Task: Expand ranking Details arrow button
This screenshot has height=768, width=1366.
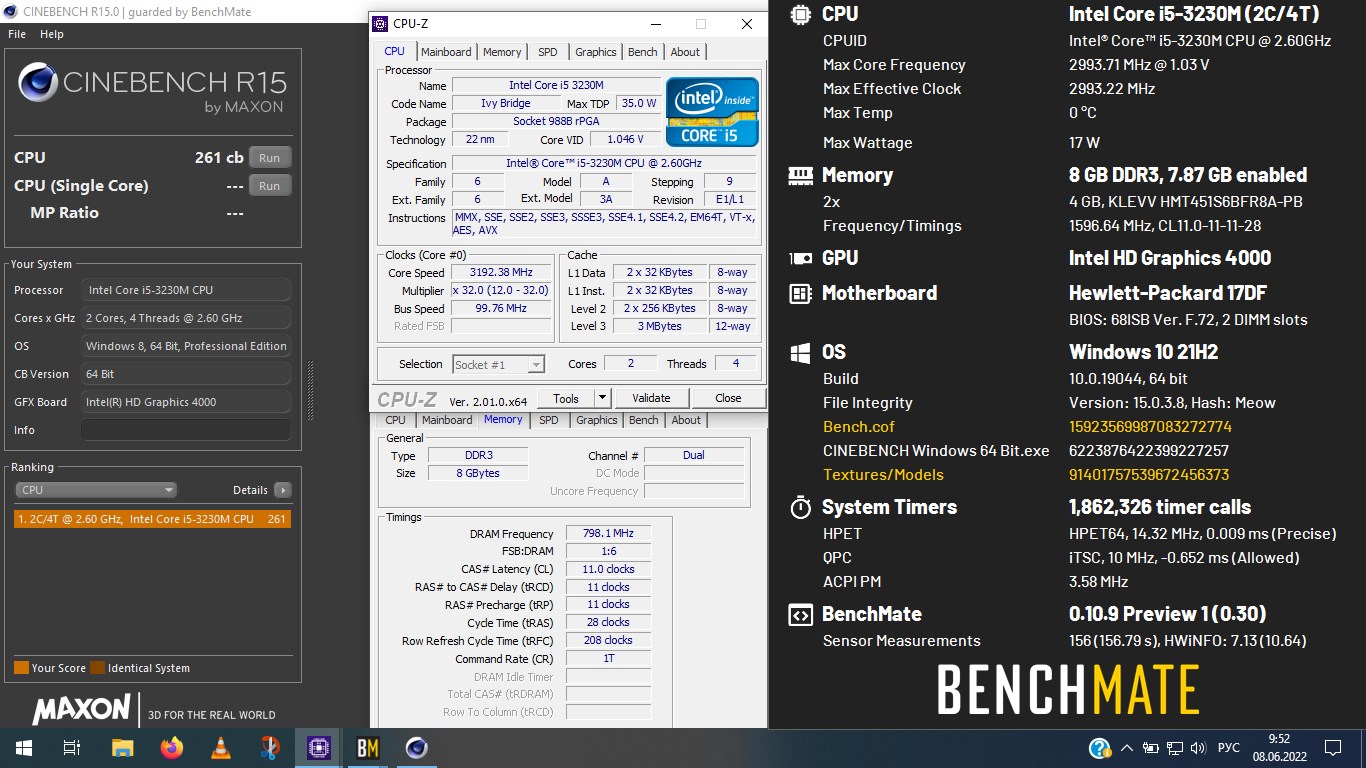Action: (x=283, y=490)
